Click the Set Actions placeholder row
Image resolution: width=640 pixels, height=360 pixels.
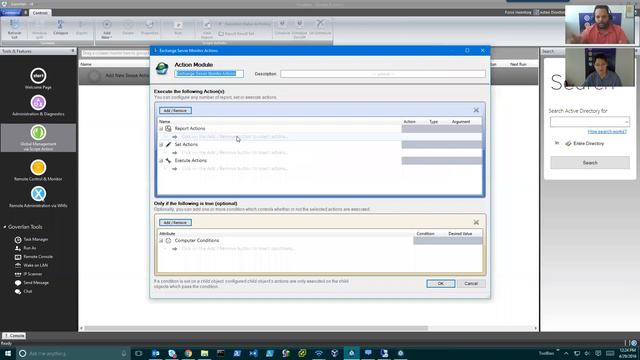(x=235, y=153)
